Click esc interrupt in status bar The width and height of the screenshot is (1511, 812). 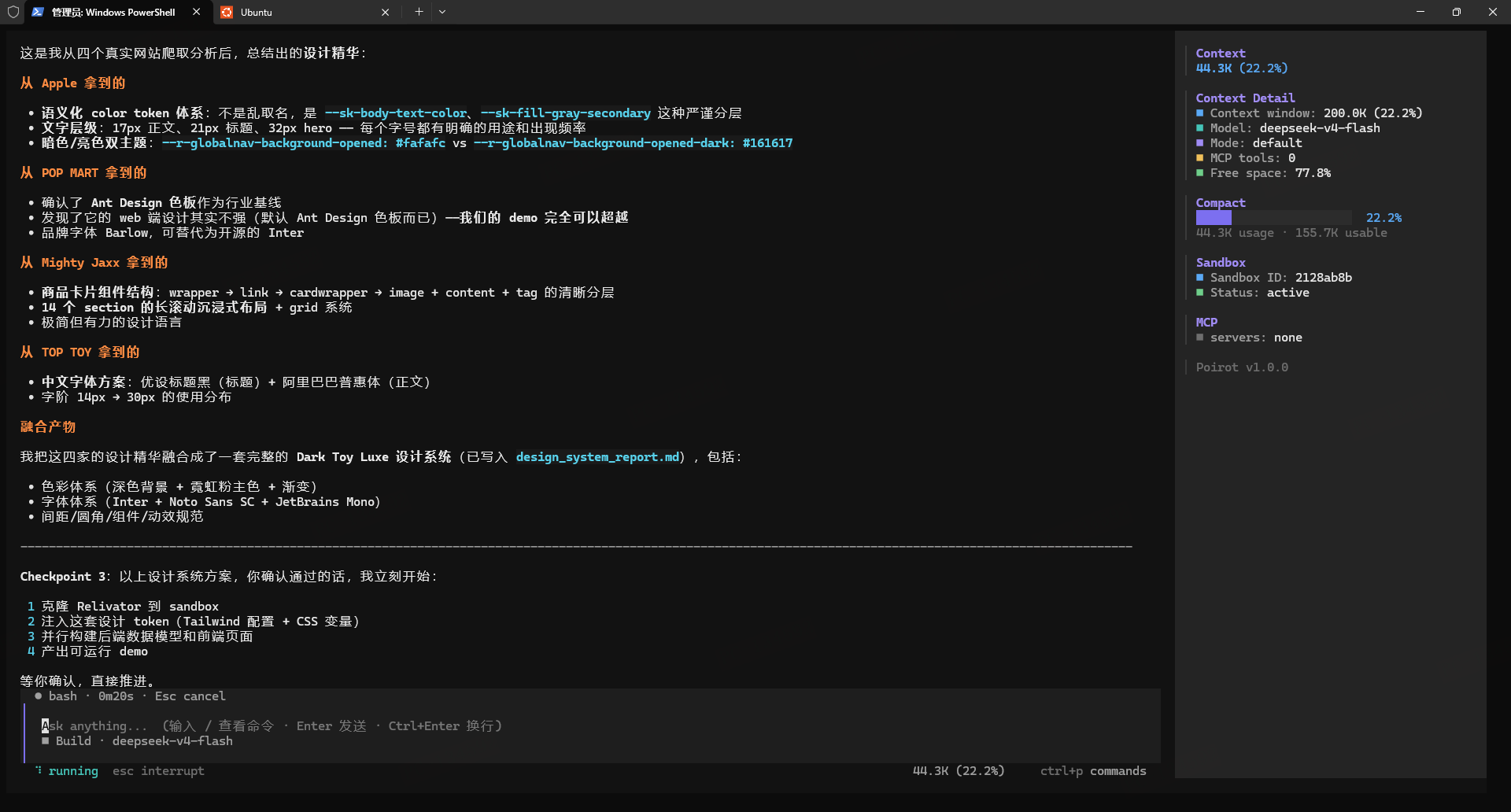(158, 771)
